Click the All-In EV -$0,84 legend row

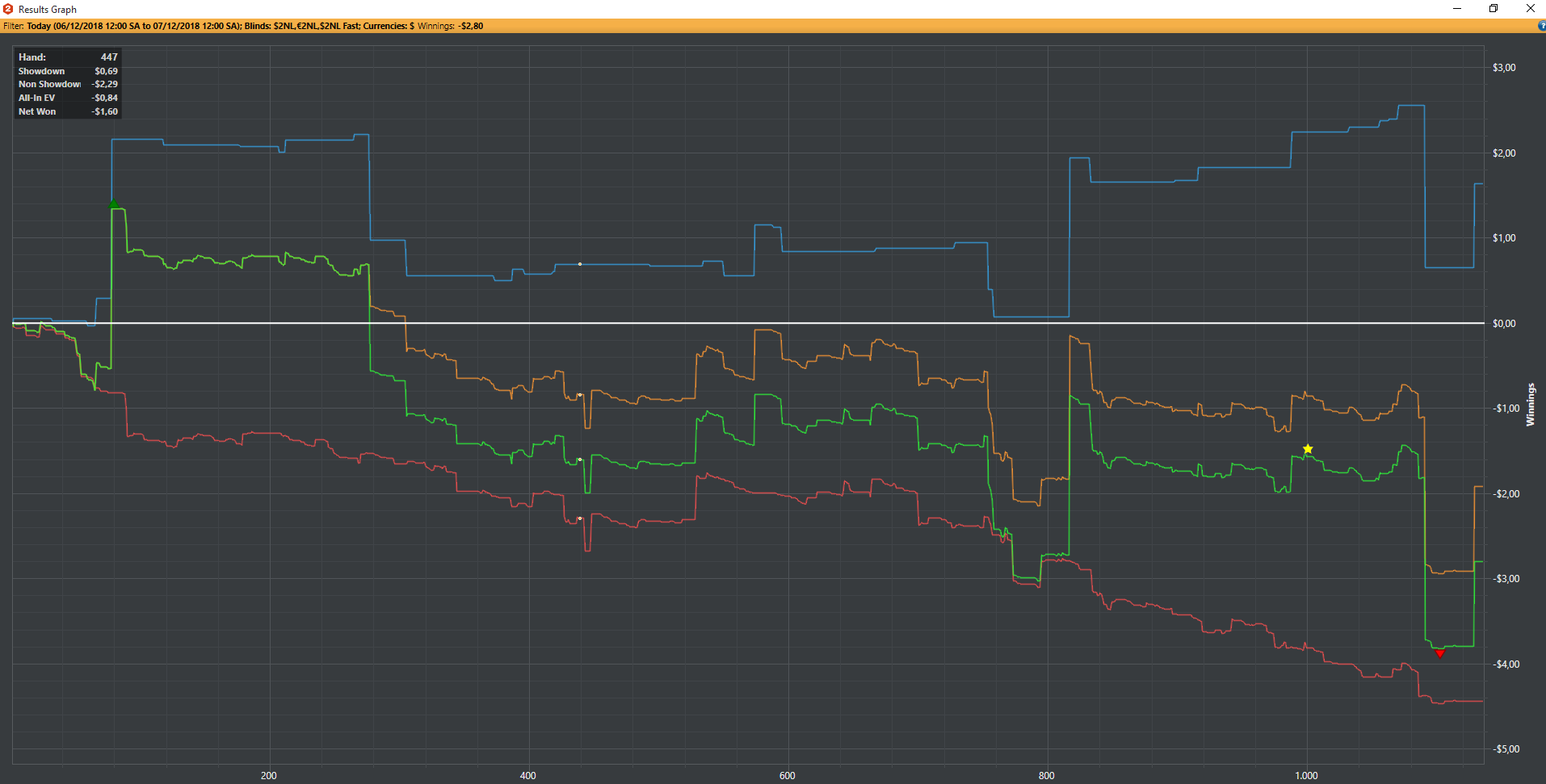pyautogui.click(x=68, y=98)
